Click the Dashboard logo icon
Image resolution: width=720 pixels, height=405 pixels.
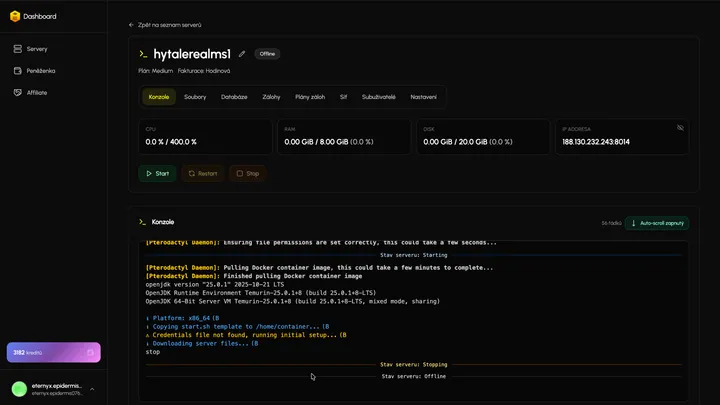(x=15, y=16)
